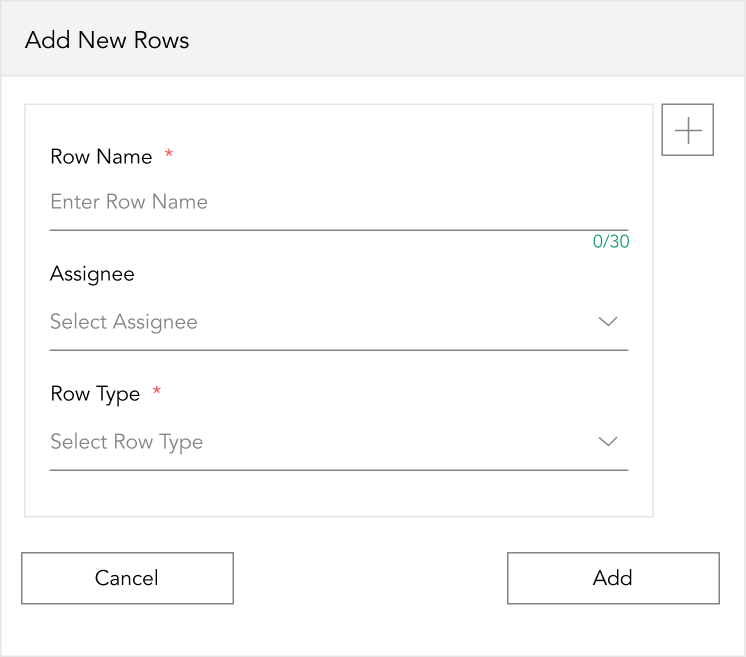Click the Row Name label
This screenshot has height=657, width=746.
coord(101,157)
